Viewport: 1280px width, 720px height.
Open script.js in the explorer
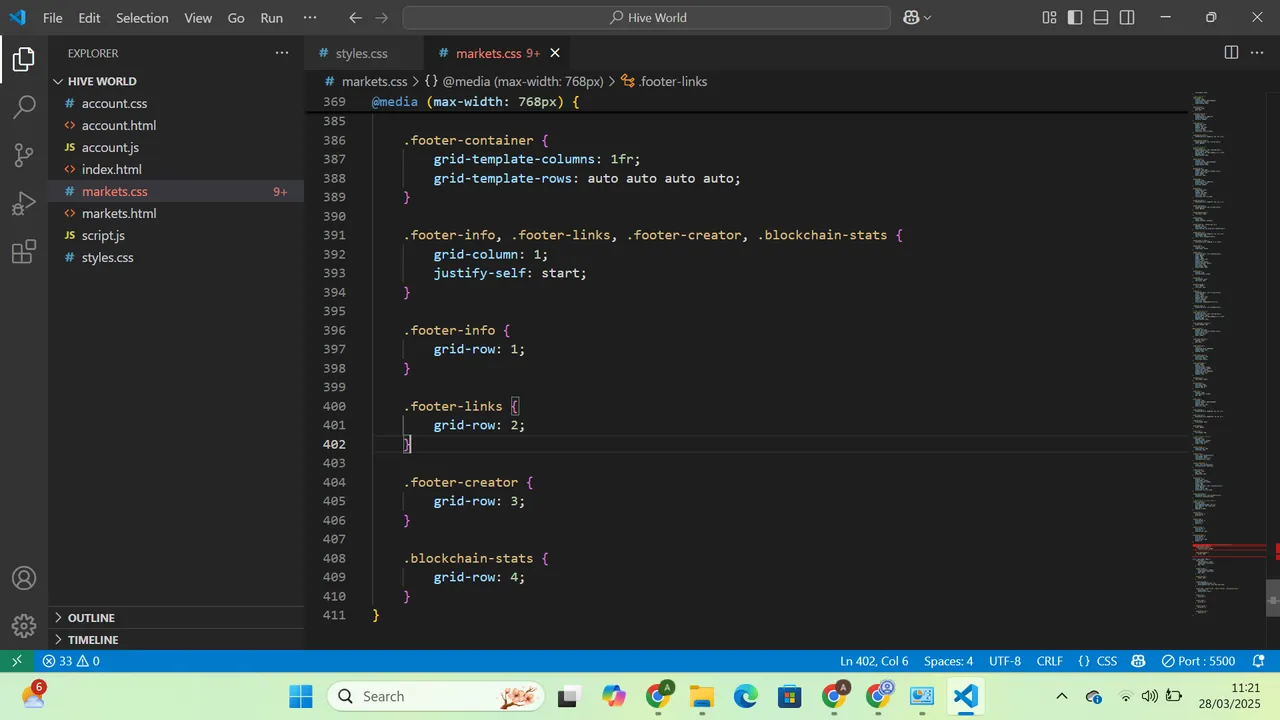point(176,235)
